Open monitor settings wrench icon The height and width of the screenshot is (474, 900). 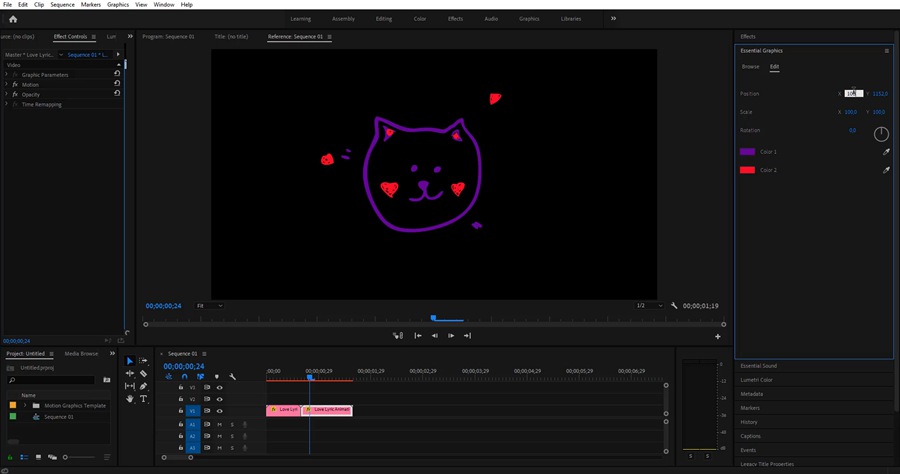[674, 306]
